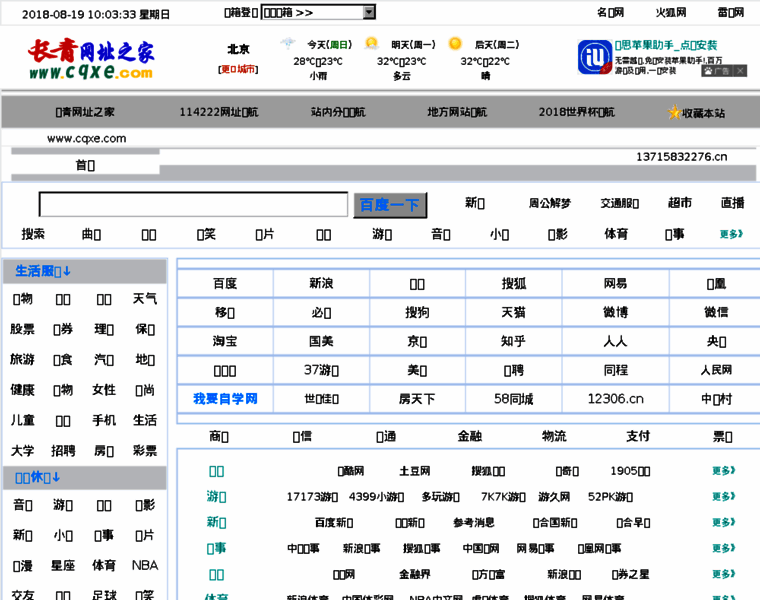Click the star icon beside 收藏本站
The height and width of the screenshot is (600, 760).
[674, 113]
